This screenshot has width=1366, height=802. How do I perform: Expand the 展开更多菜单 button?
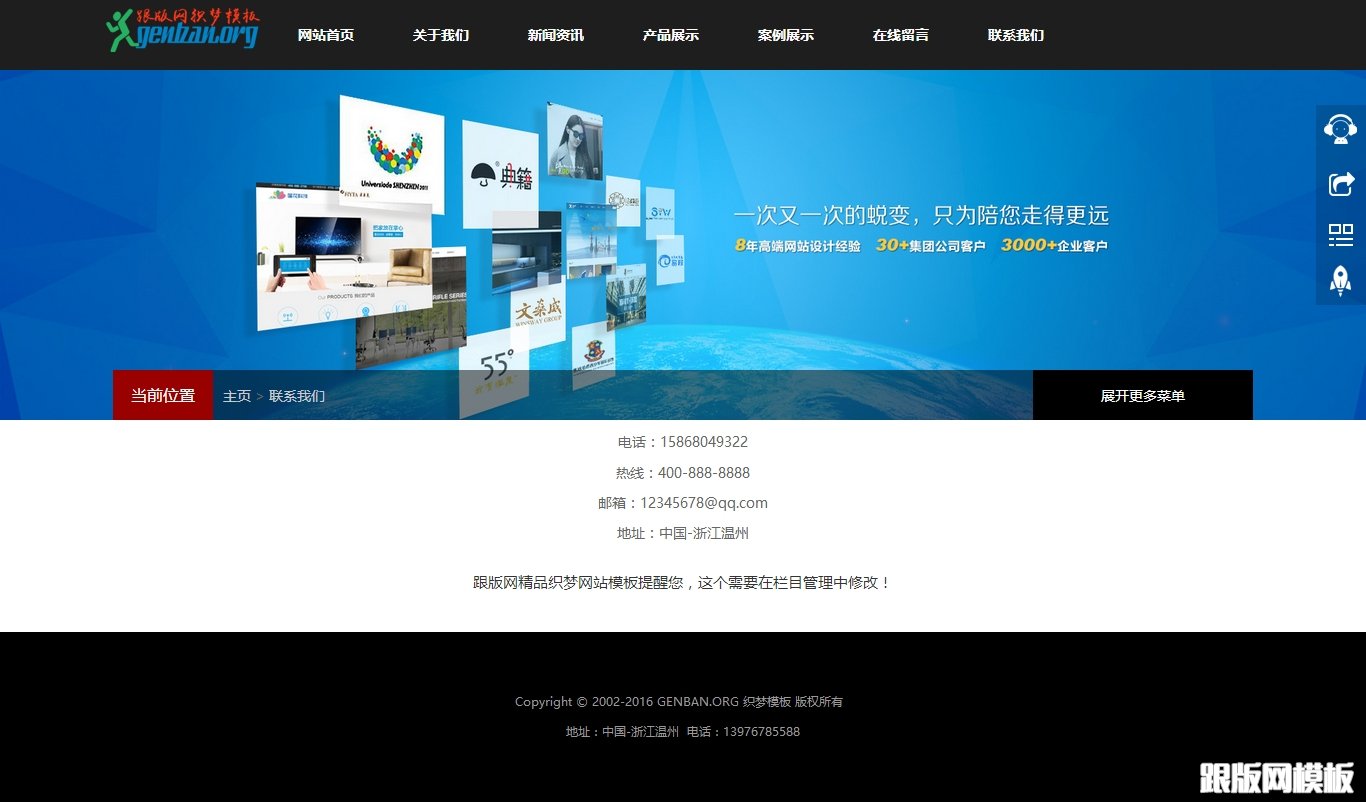pyautogui.click(x=1143, y=395)
